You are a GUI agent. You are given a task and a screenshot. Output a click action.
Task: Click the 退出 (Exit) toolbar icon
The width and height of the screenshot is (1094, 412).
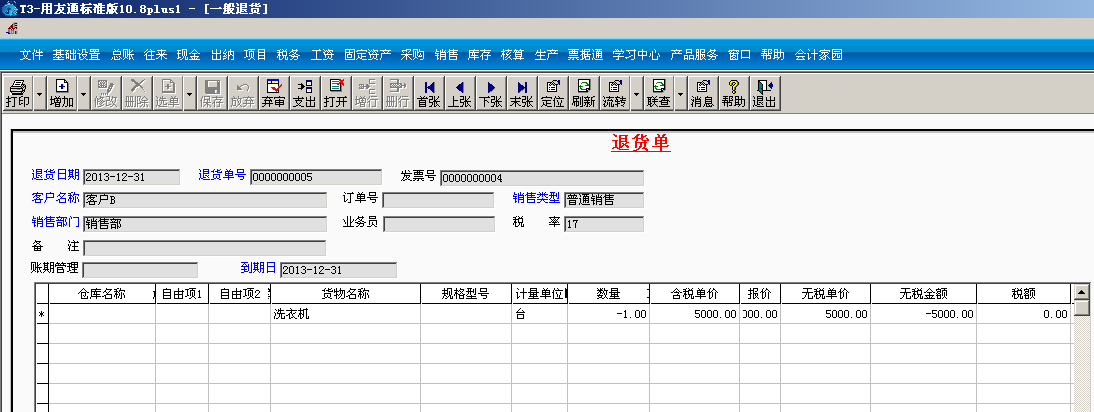pyautogui.click(x=765, y=93)
